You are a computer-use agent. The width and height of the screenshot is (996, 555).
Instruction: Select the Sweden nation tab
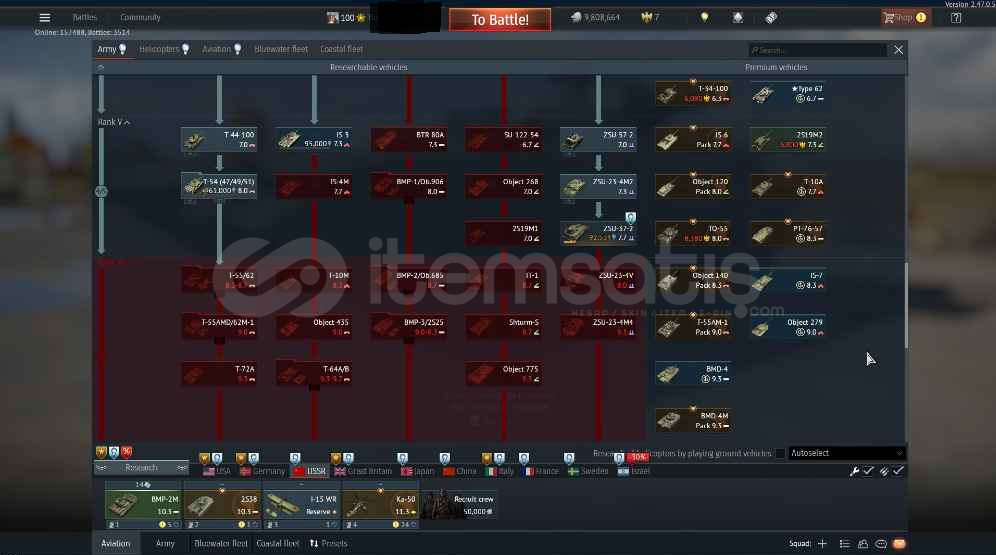tap(588, 471)
